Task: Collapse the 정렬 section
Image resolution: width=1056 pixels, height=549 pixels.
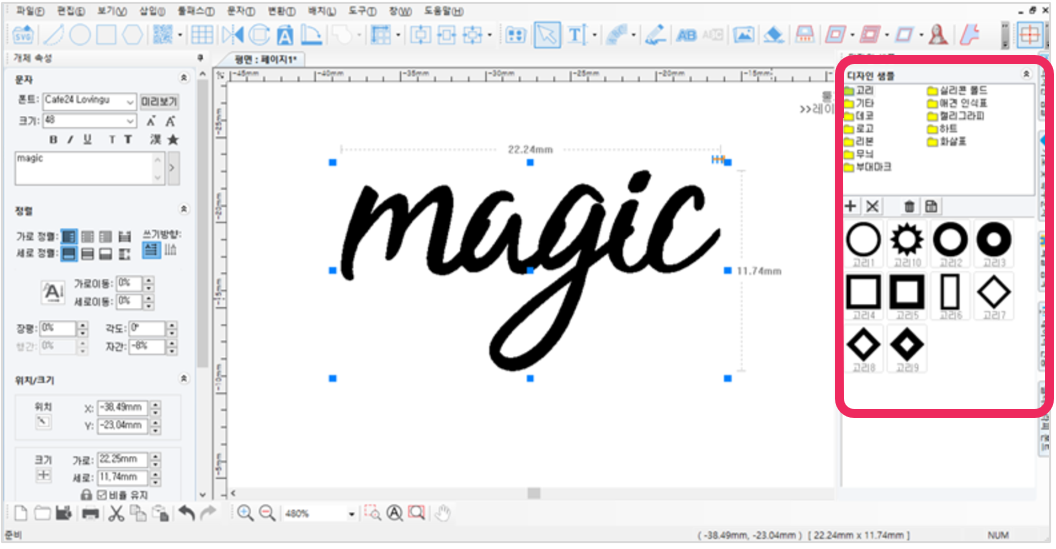Action: (183, 209)
